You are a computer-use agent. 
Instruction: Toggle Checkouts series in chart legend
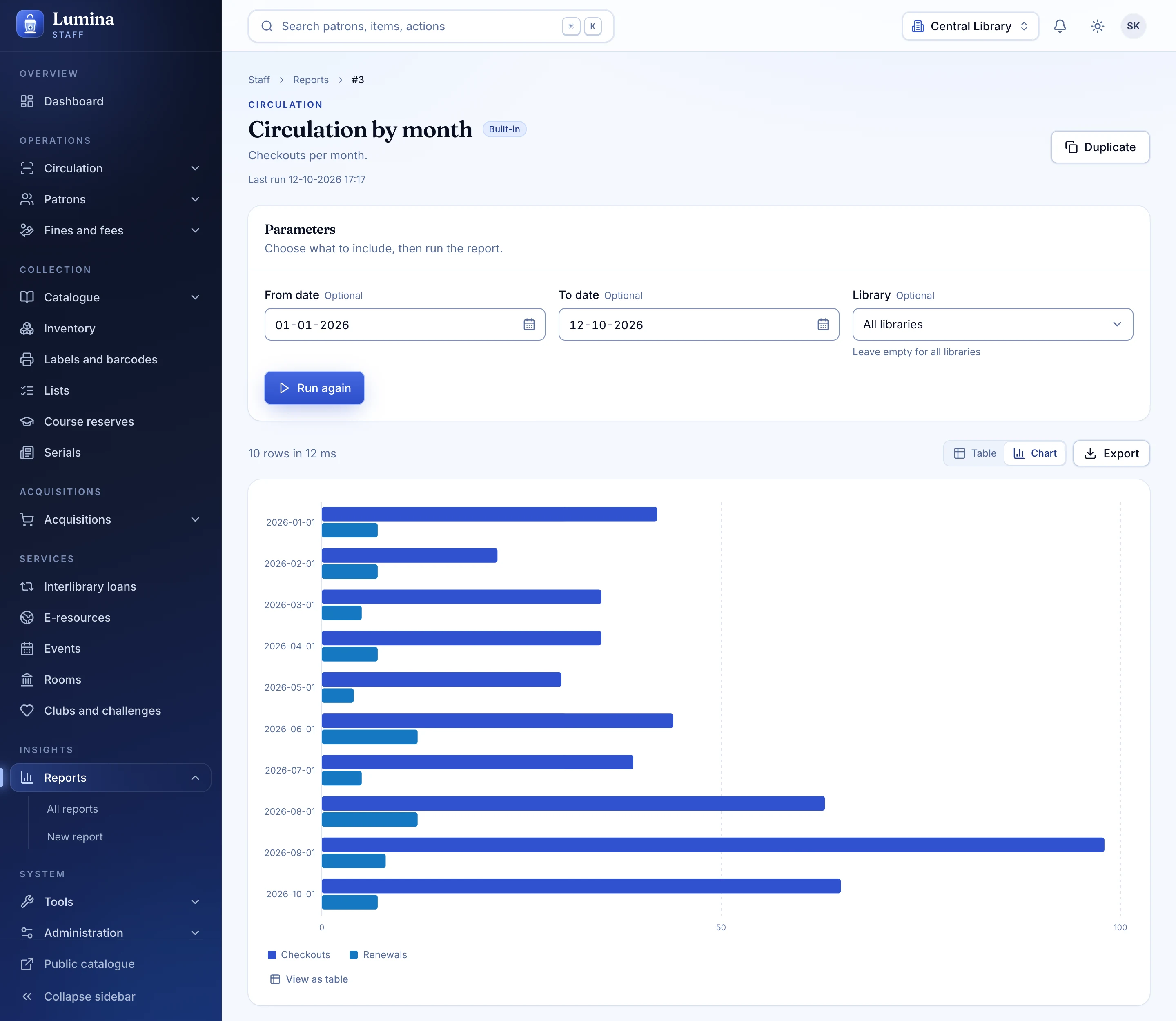(x=299, y=954)
